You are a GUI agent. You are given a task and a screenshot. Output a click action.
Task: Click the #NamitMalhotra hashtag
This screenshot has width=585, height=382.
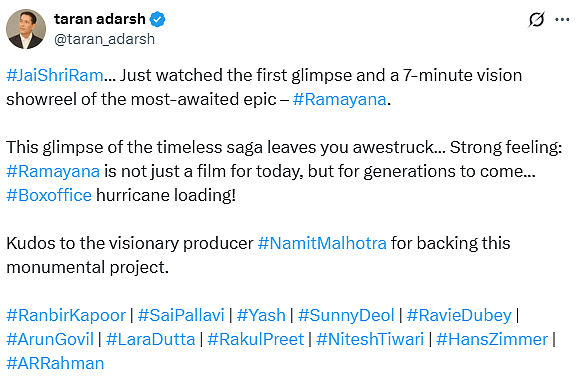click(x=322, y=243)
